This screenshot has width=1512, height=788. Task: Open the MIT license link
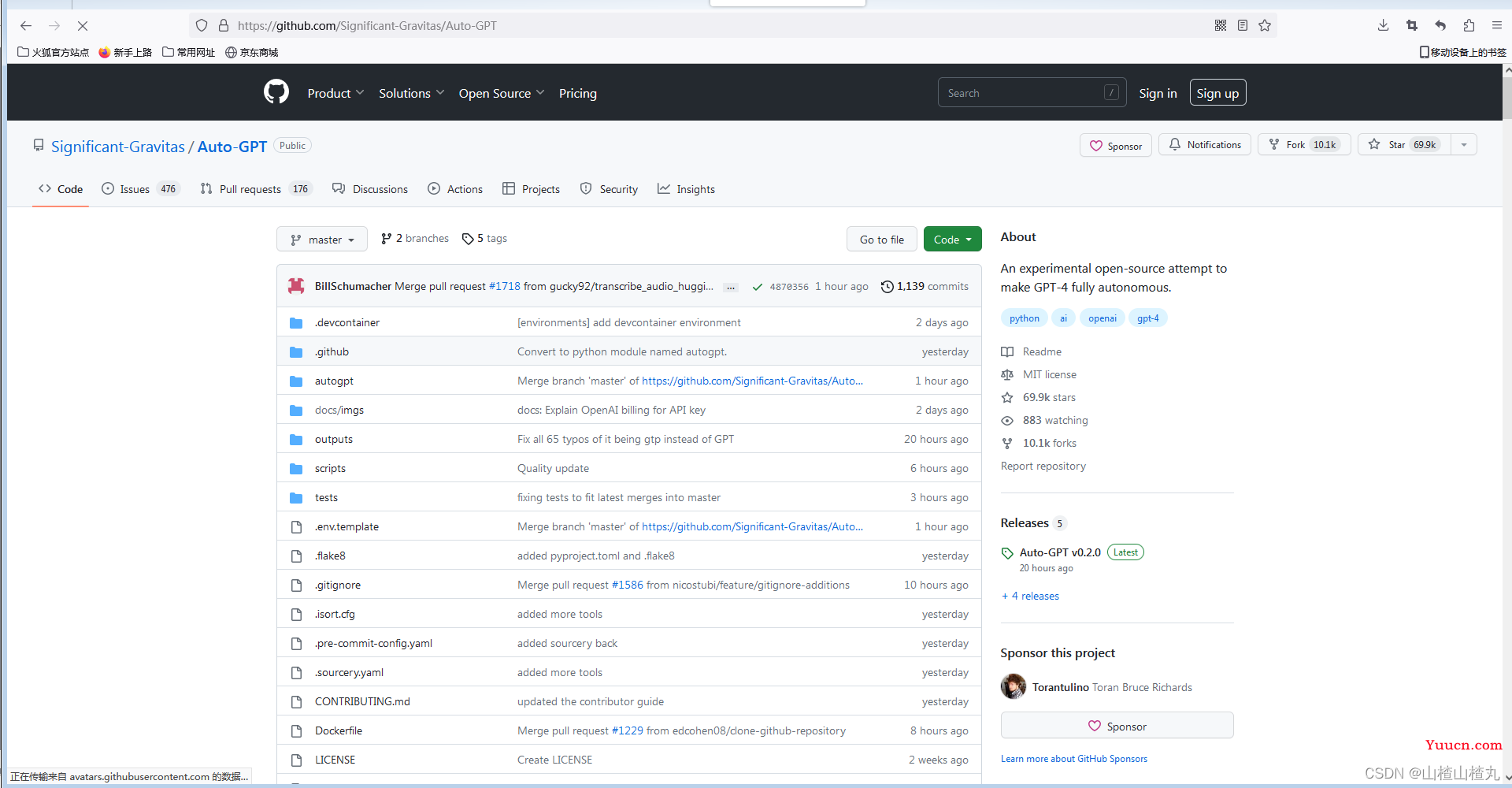(x=1039, y=374)
